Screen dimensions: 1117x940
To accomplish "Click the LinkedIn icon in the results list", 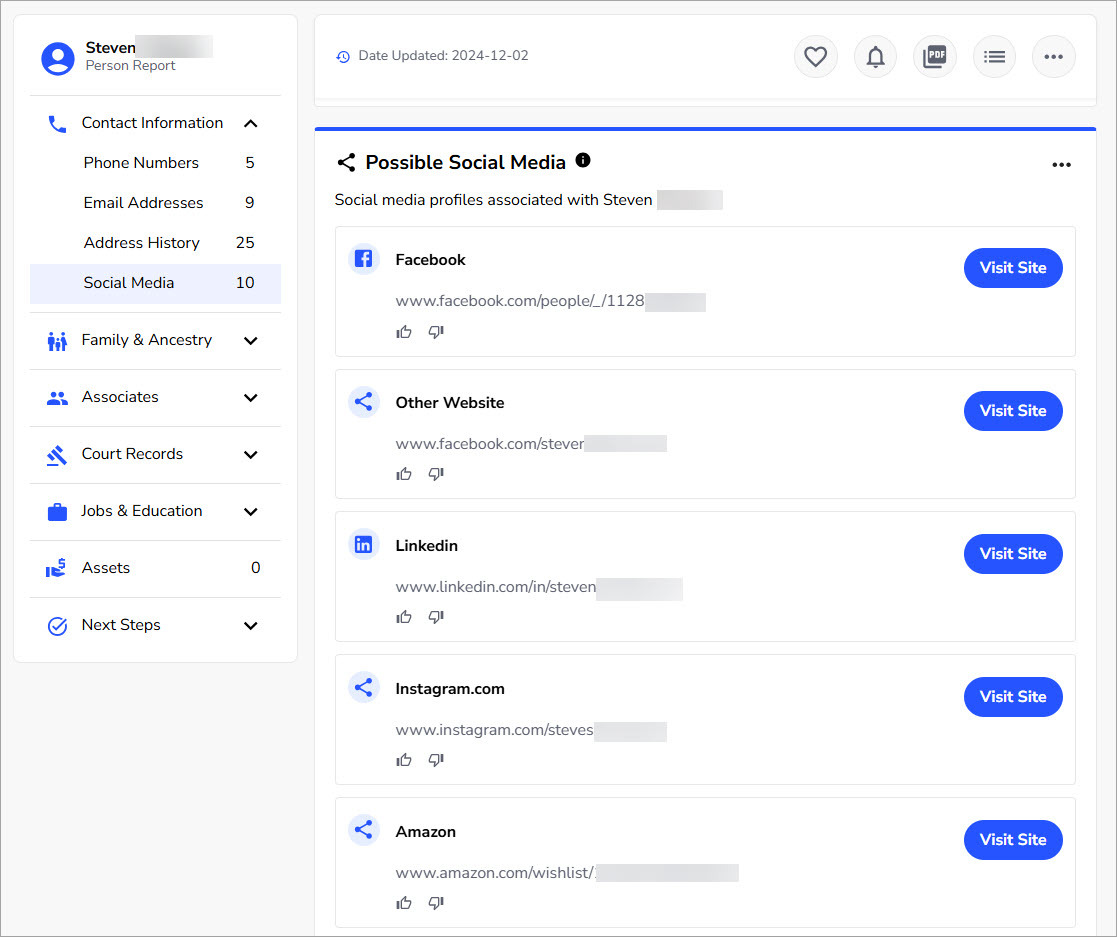I will click(363, 544).
